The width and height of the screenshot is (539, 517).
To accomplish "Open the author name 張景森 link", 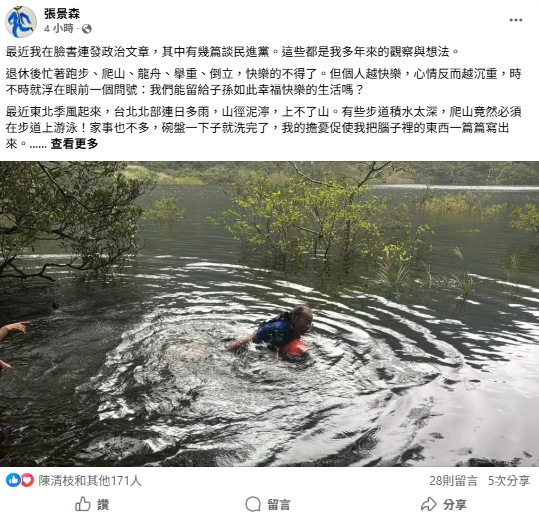I will point(62,13).
